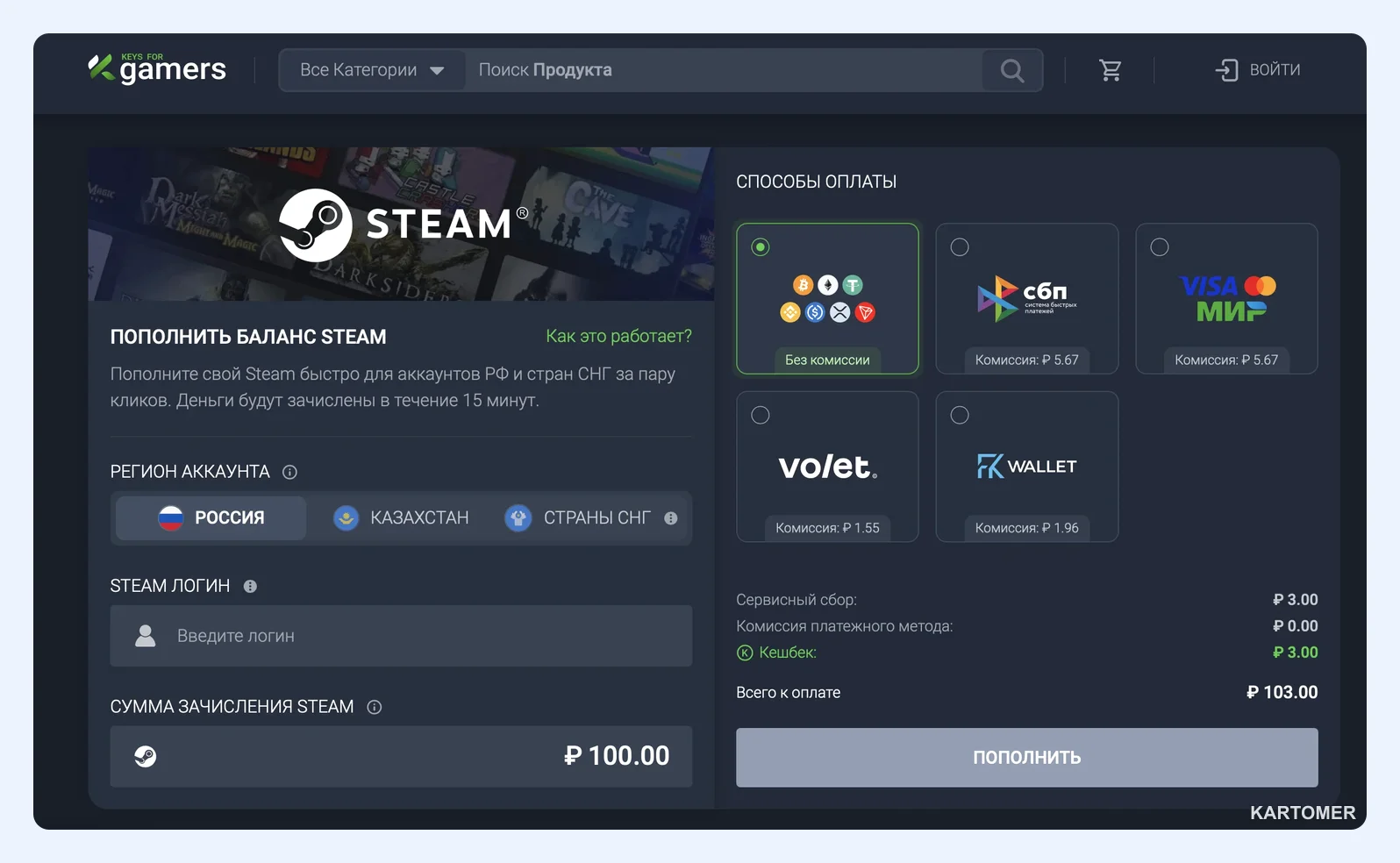Click the SBP Комиссия: ₽ 5.67 label
The height and width of the screenshot is (863, 1400).
(x=1027, y=360)
